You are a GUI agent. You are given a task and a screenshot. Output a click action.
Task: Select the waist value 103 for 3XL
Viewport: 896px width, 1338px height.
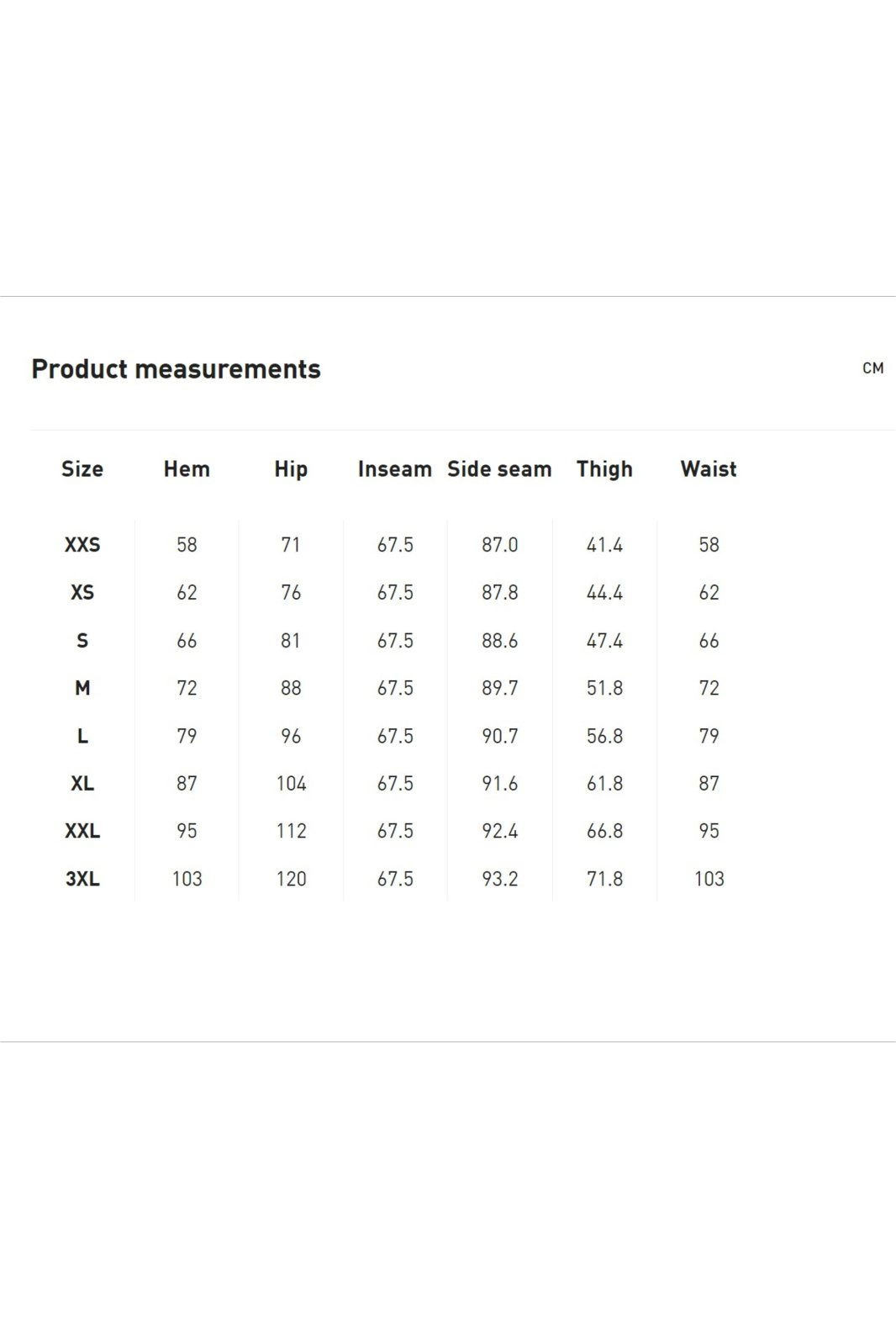tap(709, 880)
